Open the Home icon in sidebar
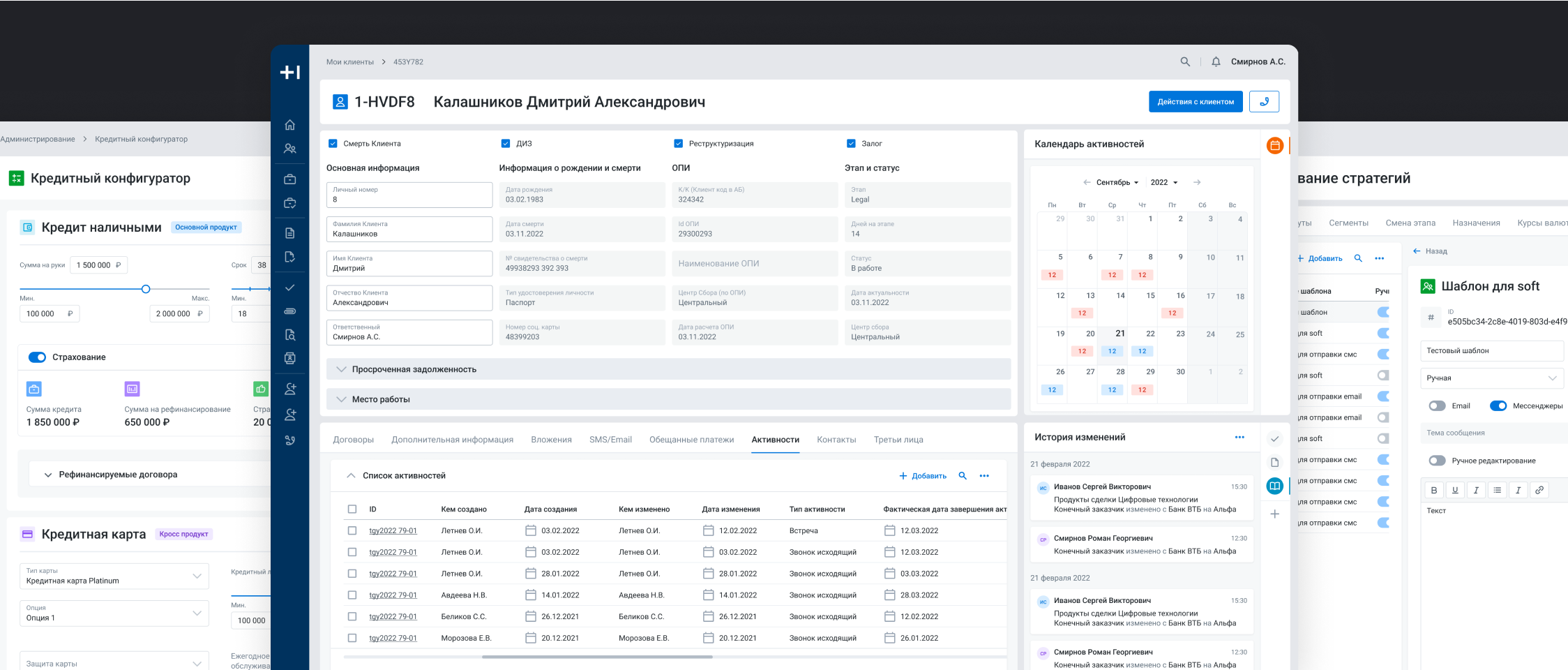Viewport: 1568px width, 670px height. coord(290,125)
